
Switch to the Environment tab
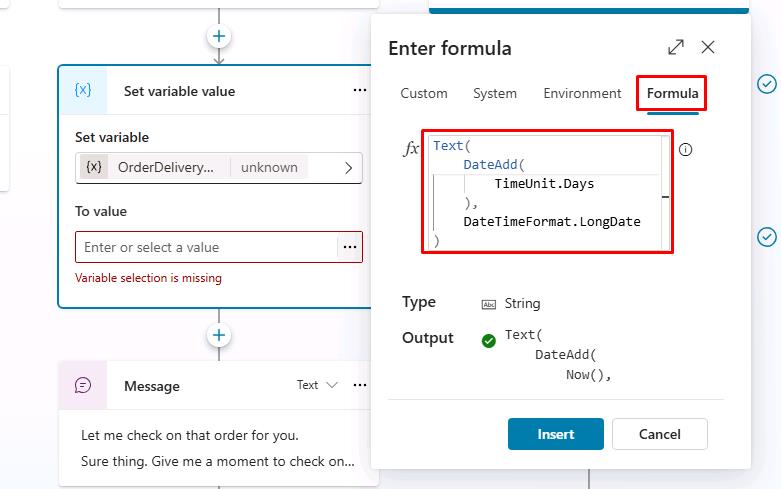point(582,94)
